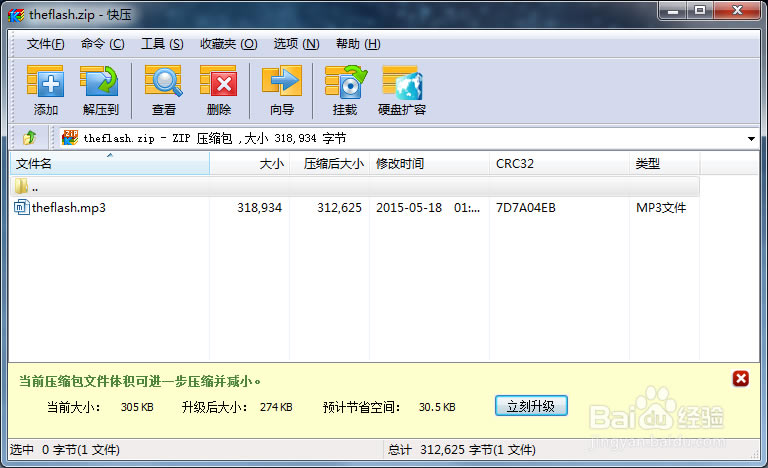Click the 当前大小 305 KB value

[137, 407]
